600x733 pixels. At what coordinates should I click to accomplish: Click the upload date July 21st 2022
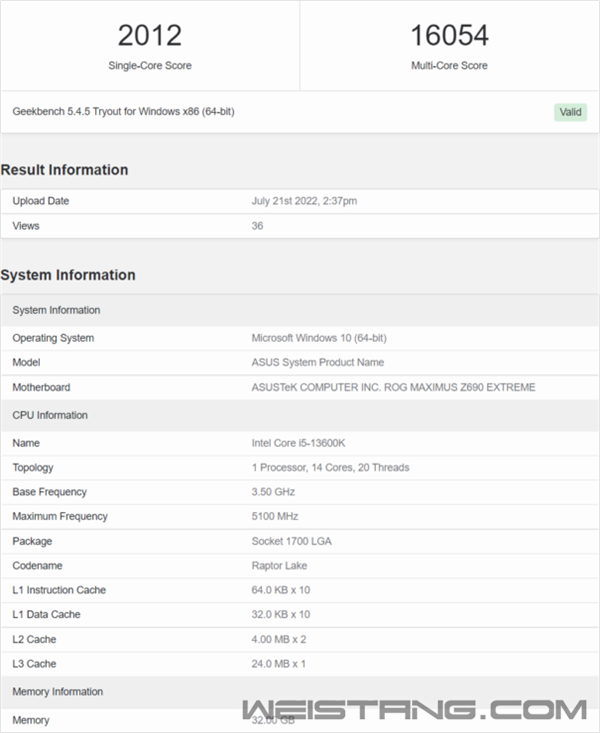(x=304, y=201)
